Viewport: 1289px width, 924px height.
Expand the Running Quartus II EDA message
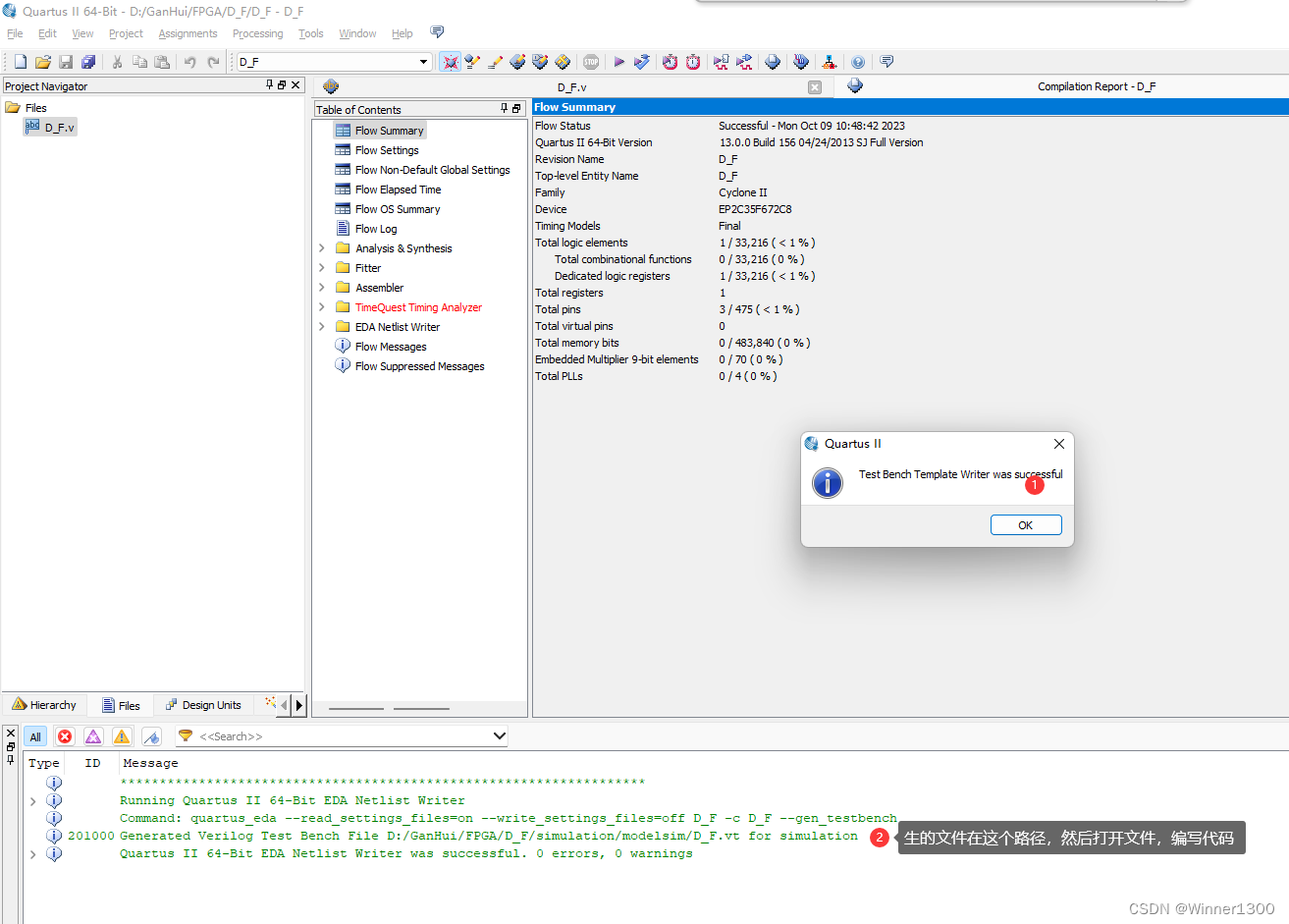[x=33, y=801]
